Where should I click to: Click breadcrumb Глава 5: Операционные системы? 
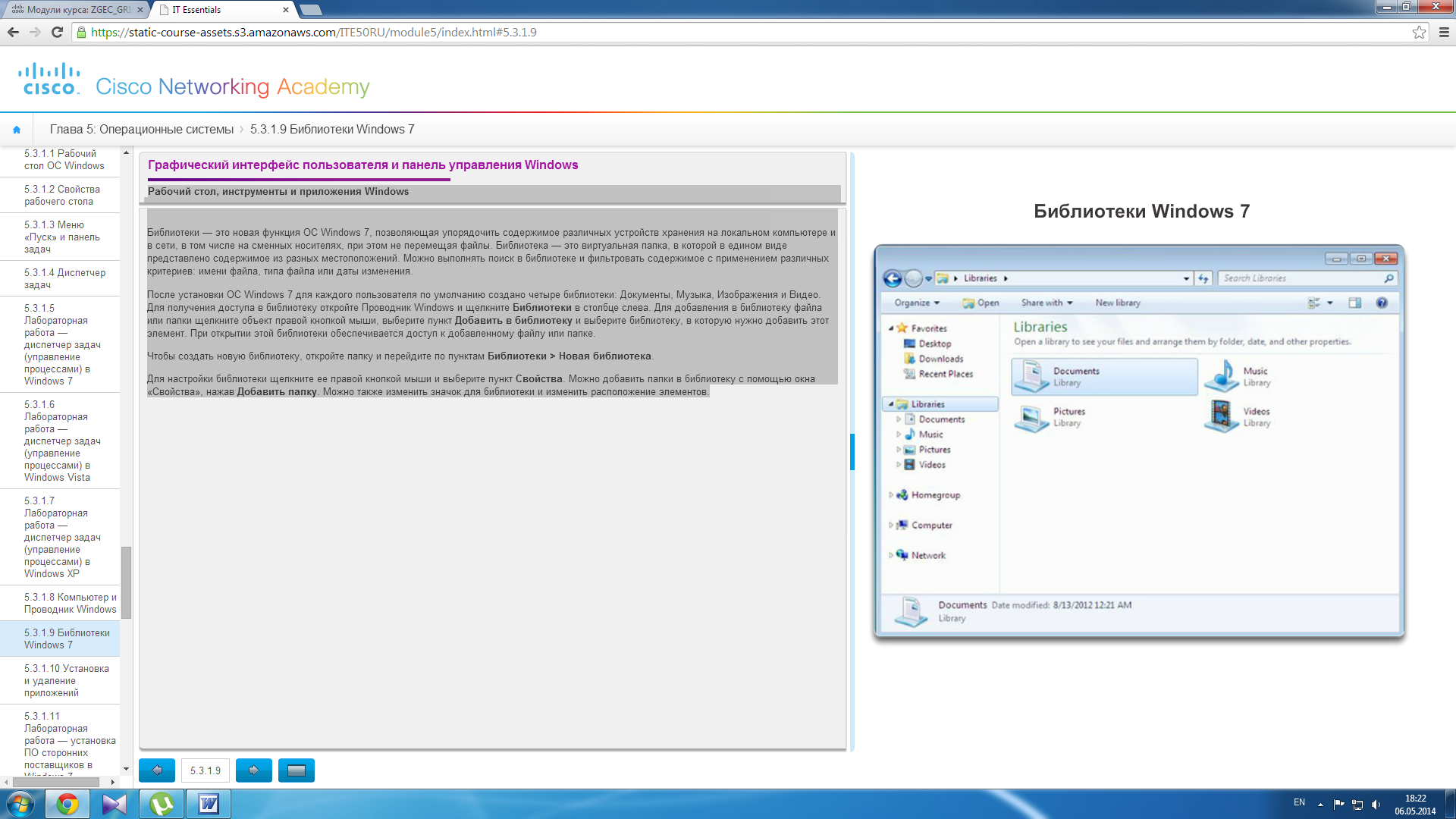(142, 130)
